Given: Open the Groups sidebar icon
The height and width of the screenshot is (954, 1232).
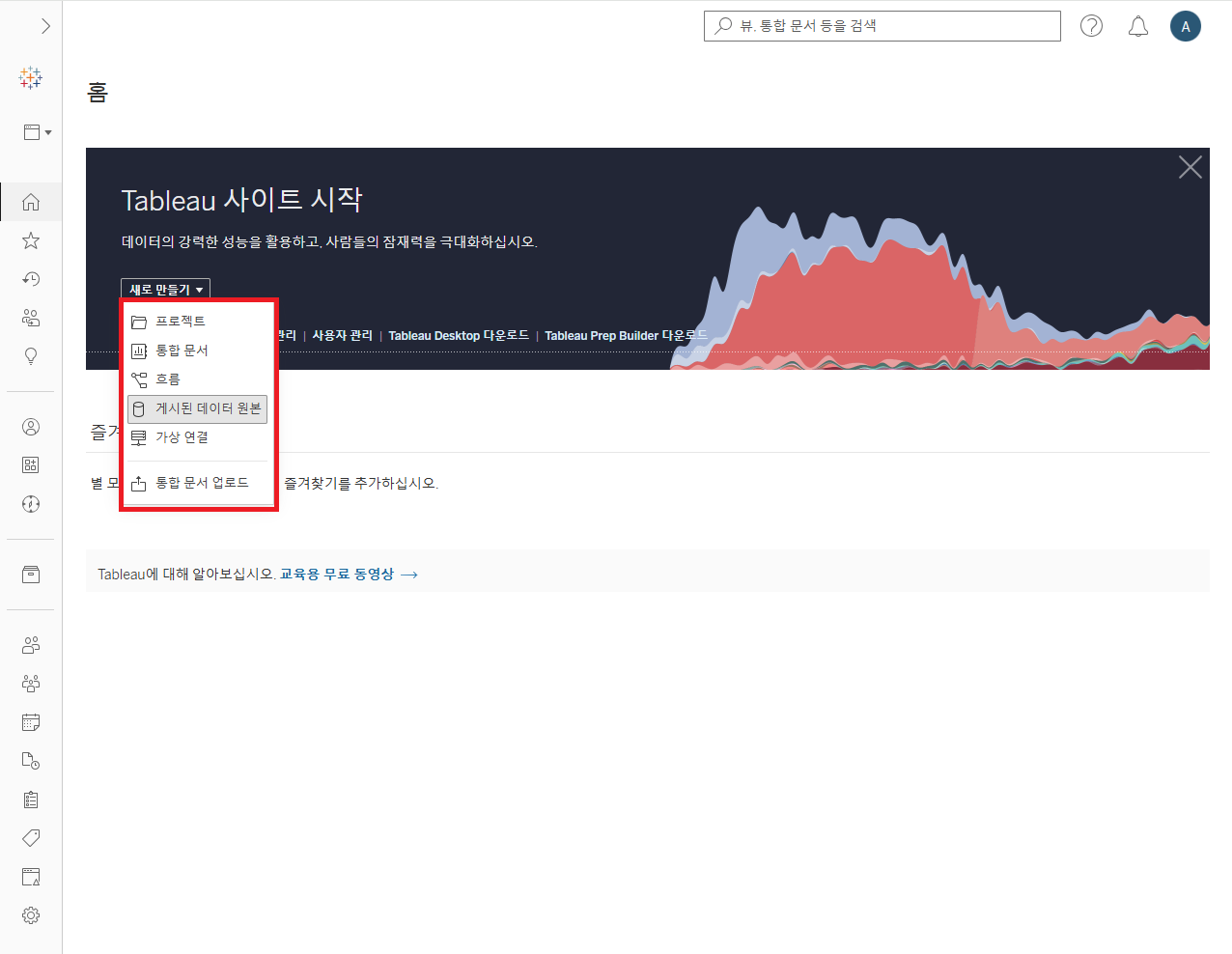Looking at the screenshot, I should (x=31, y=684).
